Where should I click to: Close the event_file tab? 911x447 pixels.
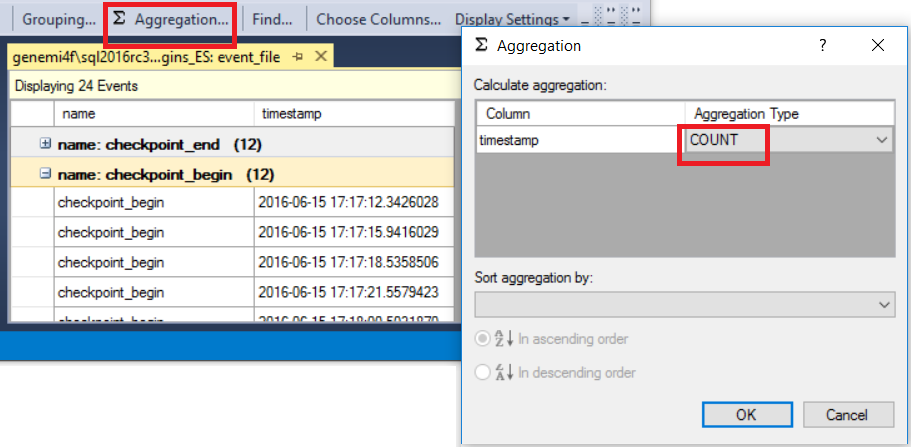pos(321,57)
